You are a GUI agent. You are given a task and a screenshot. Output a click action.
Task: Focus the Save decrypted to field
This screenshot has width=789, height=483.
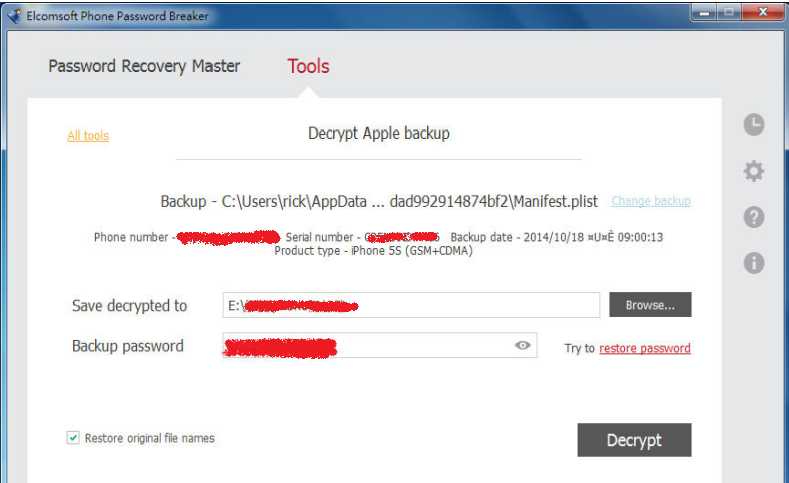coord(411,305)
